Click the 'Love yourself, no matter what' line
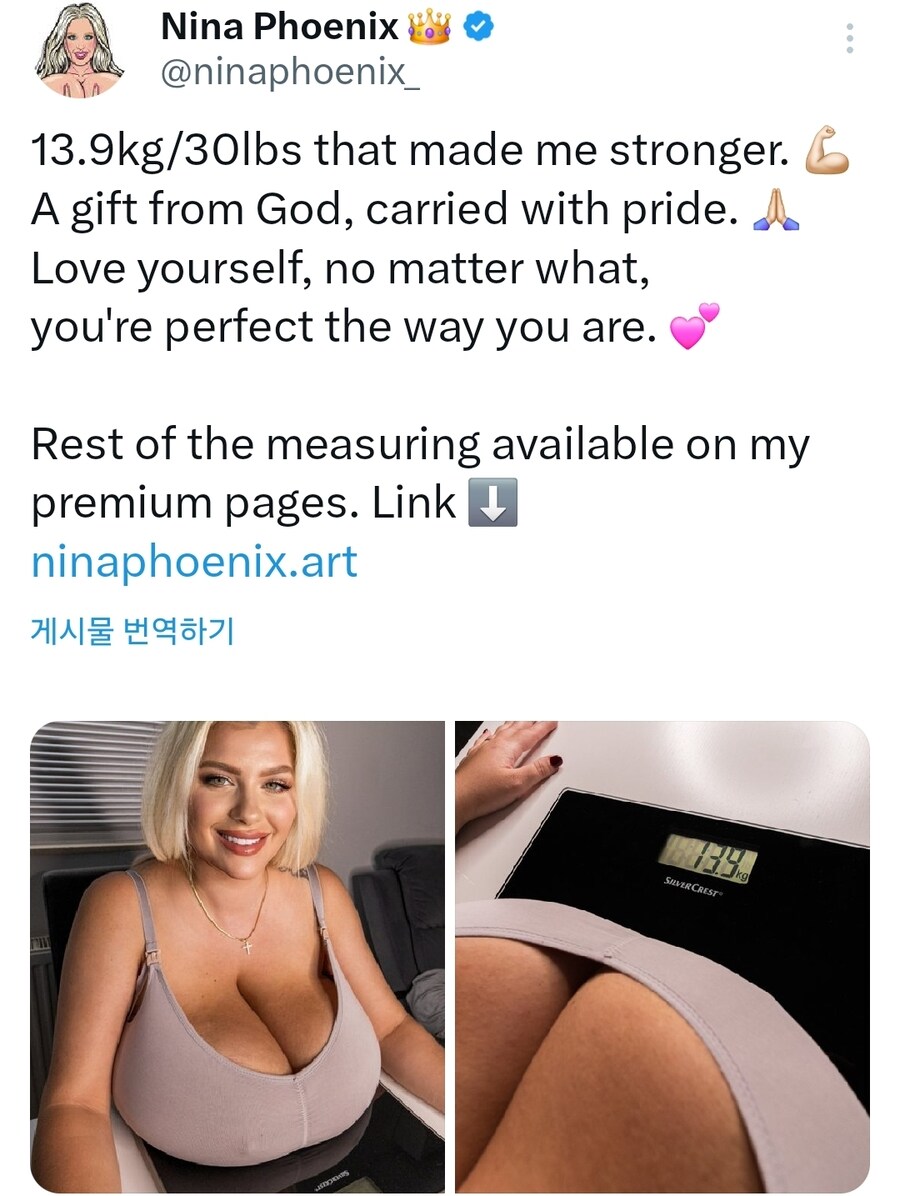Screen dimensions: 900x1196 point(340,268)
